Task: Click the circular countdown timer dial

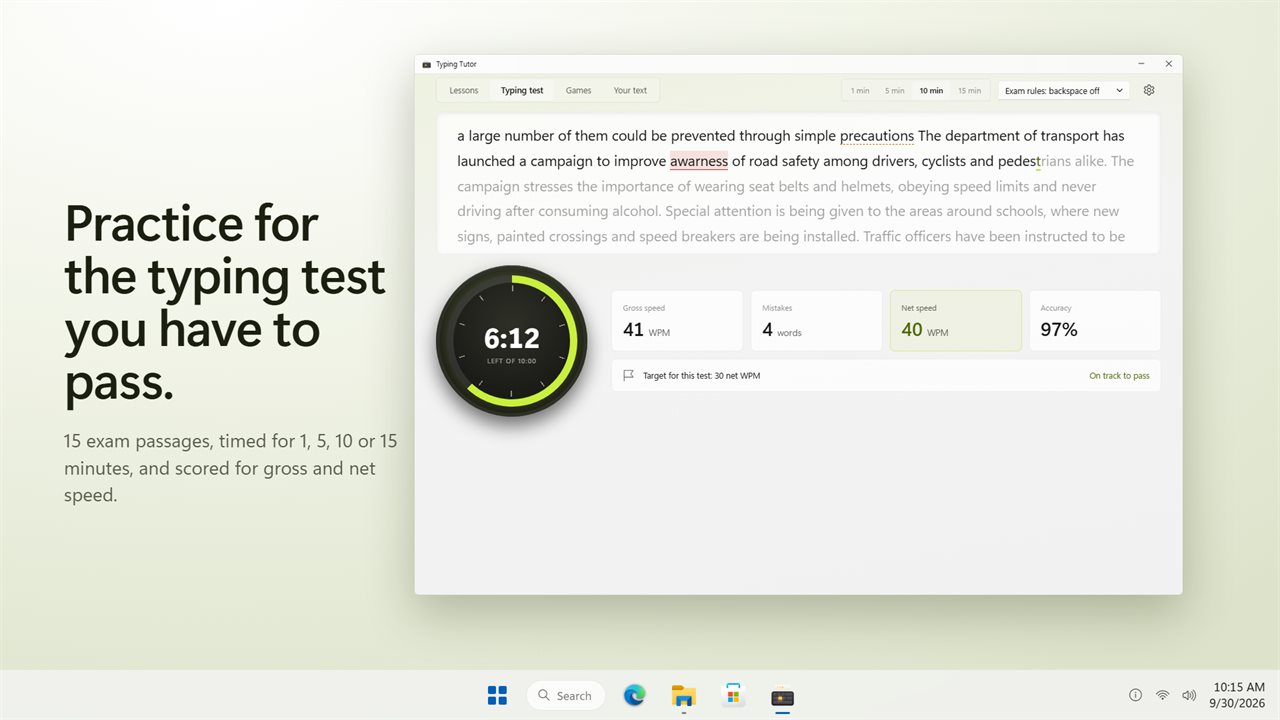Action: [x=512, y=341]
